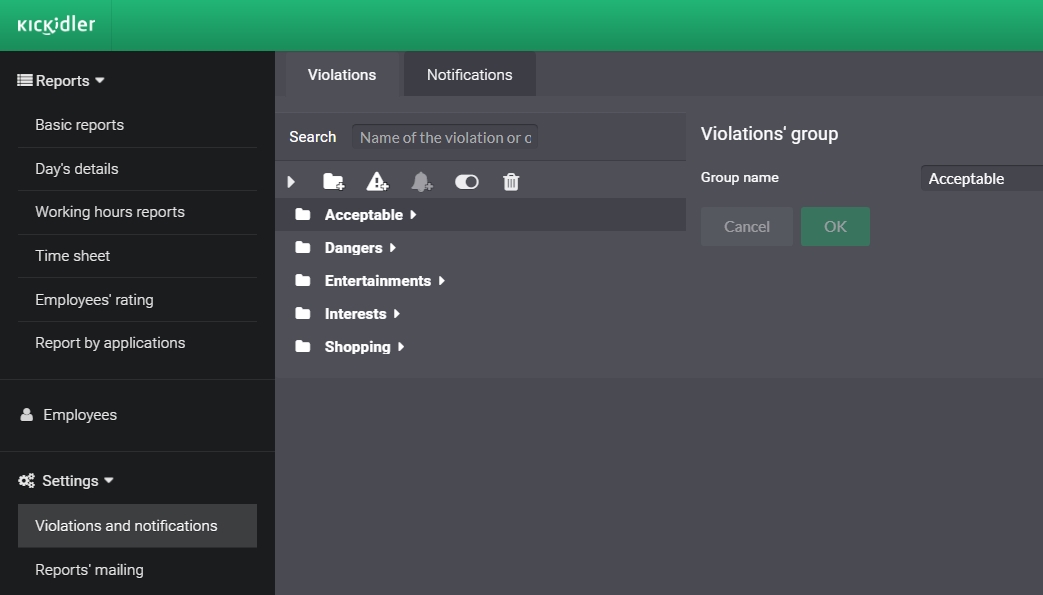Click the Group name text field
The height and width of the screenshot is (595, 1043).
coord(980,179)
